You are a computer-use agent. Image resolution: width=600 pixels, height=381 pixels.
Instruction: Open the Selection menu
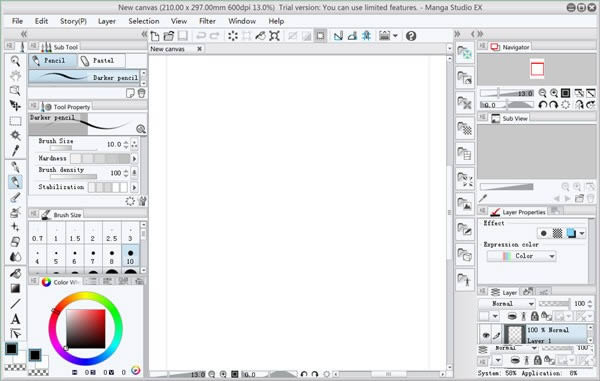point(143,21)
